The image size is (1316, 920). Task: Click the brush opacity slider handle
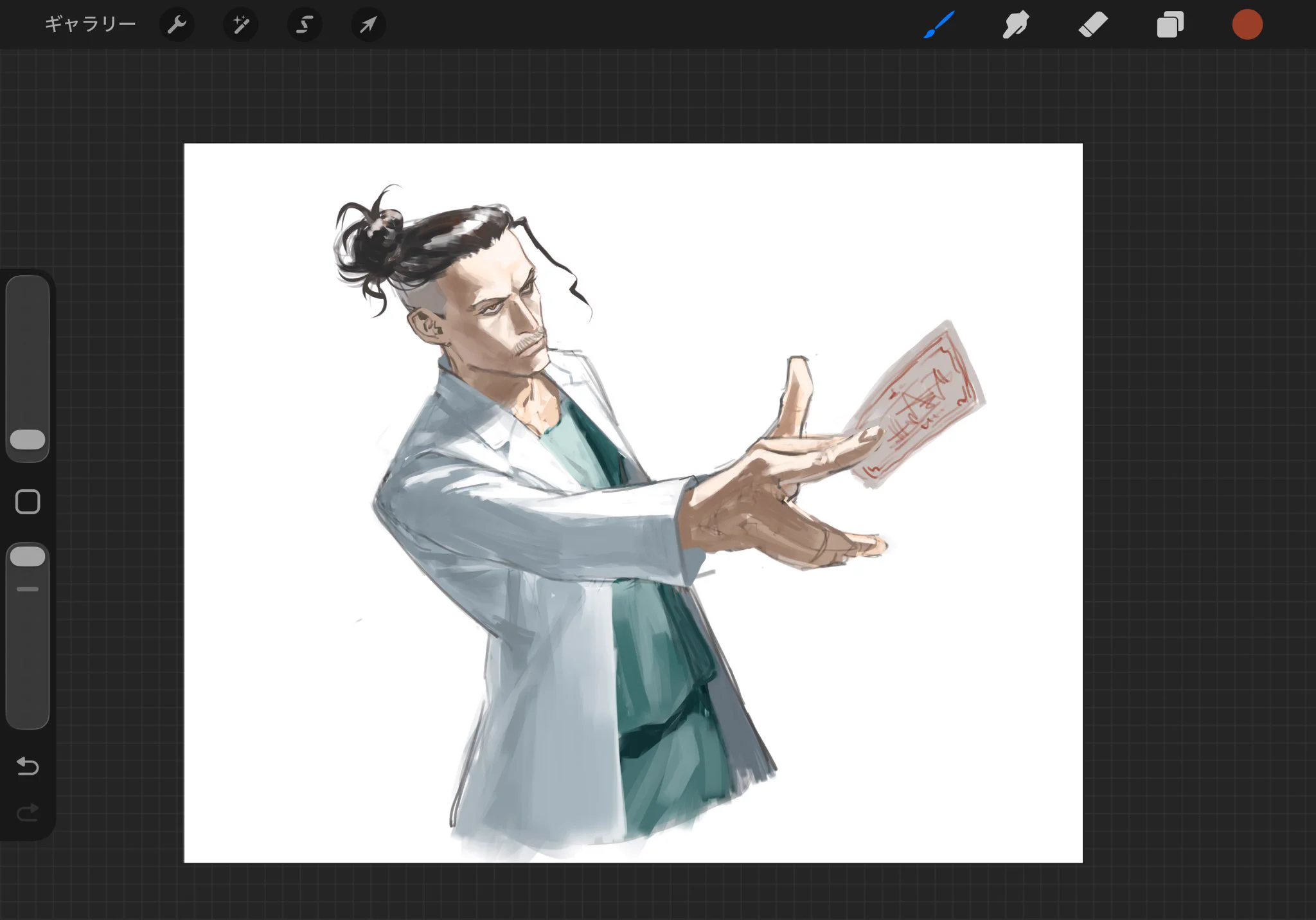pyautogui.click(x=28, y=556)
